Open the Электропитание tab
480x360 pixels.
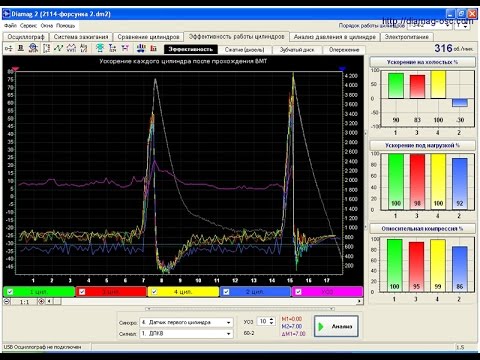(407, 37)
